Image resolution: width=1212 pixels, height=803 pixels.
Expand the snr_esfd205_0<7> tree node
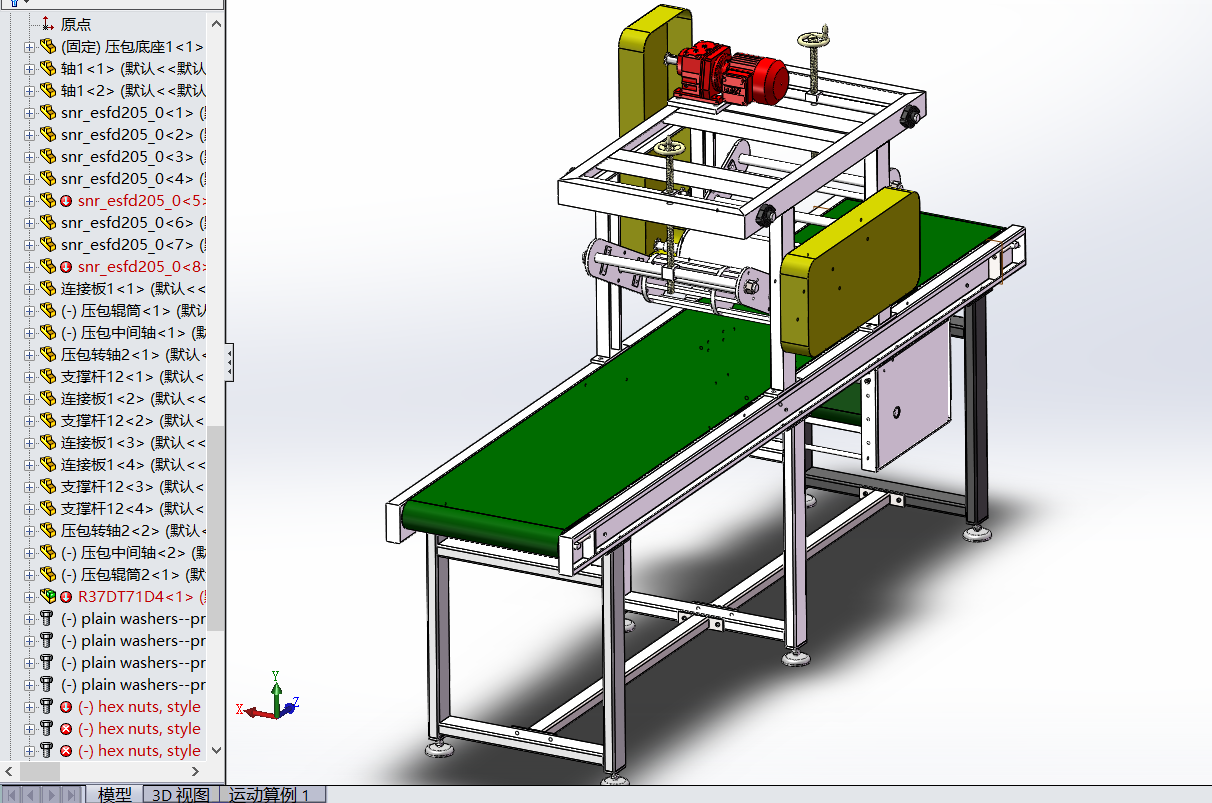click(x=29, y=245)
